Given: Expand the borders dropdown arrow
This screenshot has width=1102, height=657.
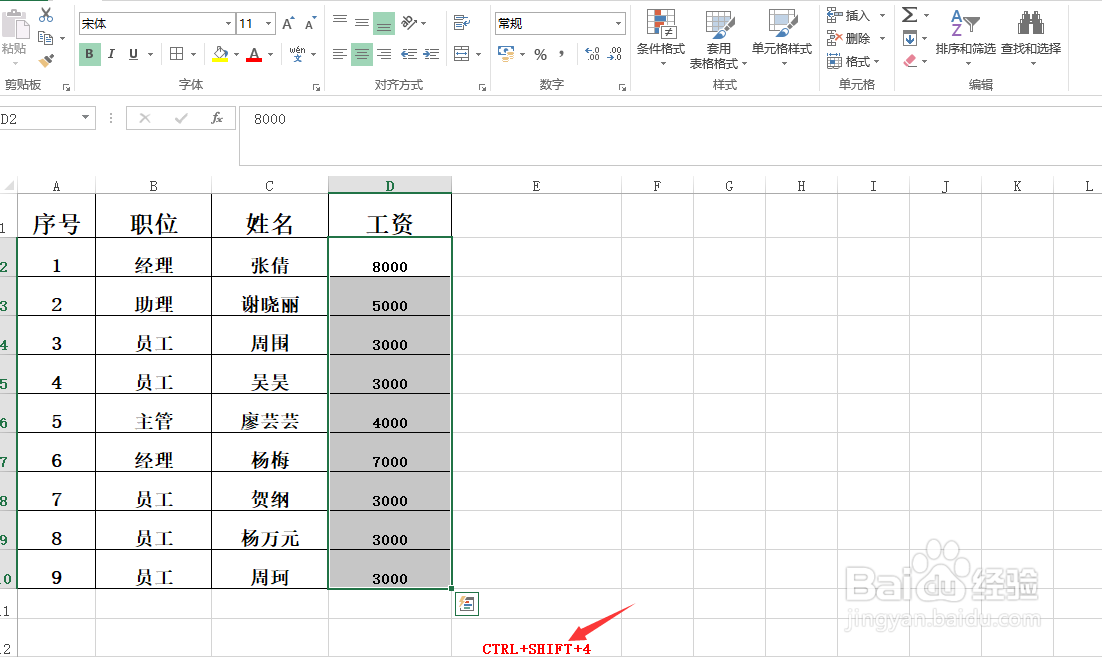Looking at the screenshot, I should 193,54.
